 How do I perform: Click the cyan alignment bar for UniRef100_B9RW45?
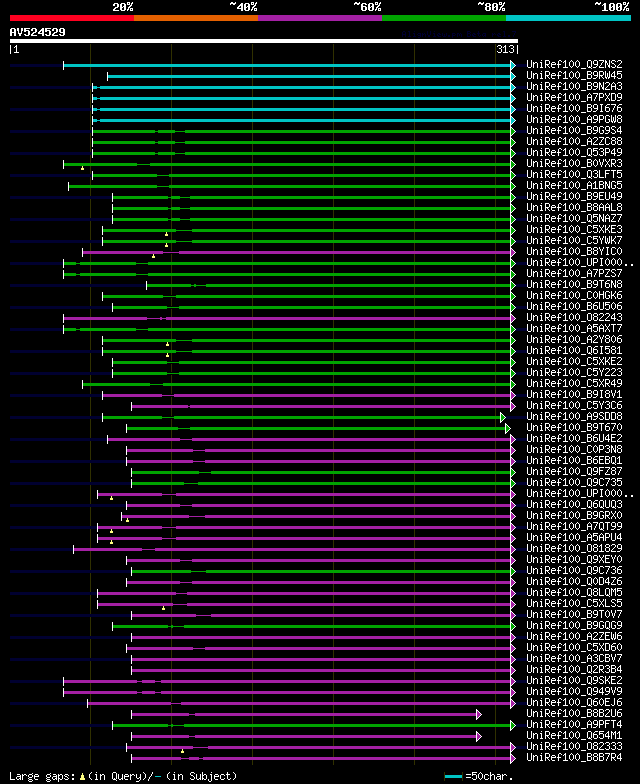pos(309,76)
